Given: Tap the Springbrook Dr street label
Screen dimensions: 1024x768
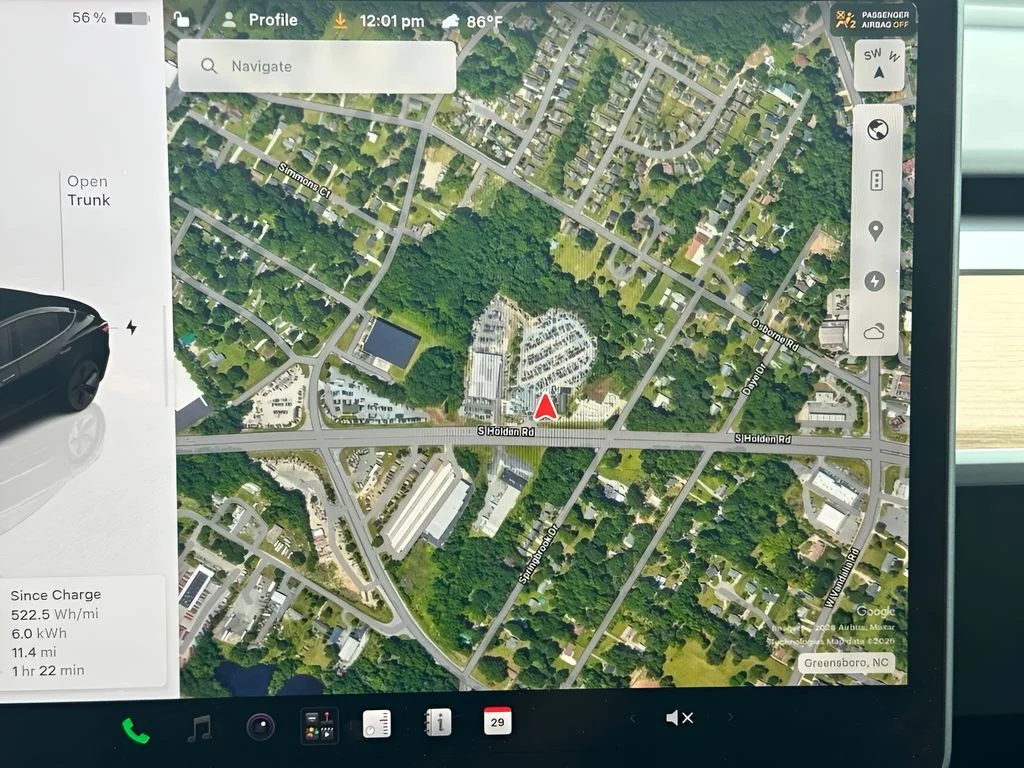Looking at the screenshot, I should coord(539,555).
